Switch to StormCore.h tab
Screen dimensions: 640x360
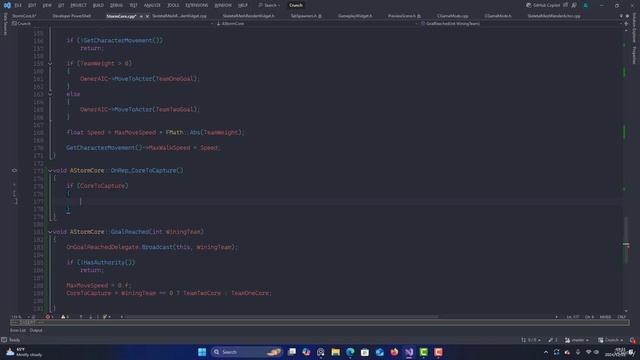point(24,16)
